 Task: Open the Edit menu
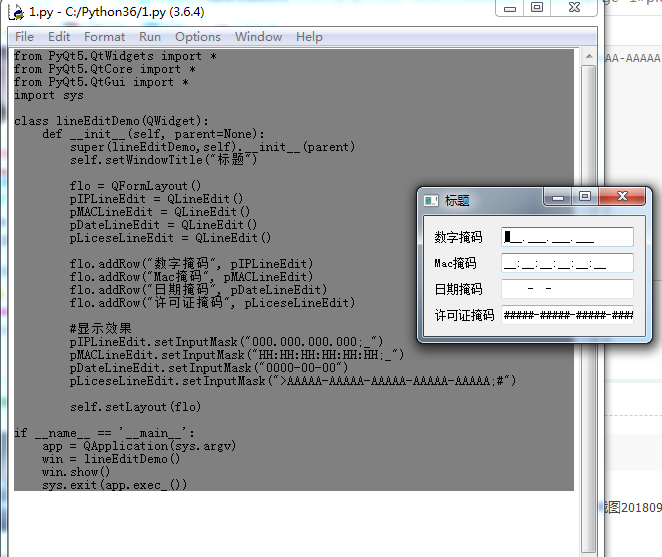click(x=59, y=37)
